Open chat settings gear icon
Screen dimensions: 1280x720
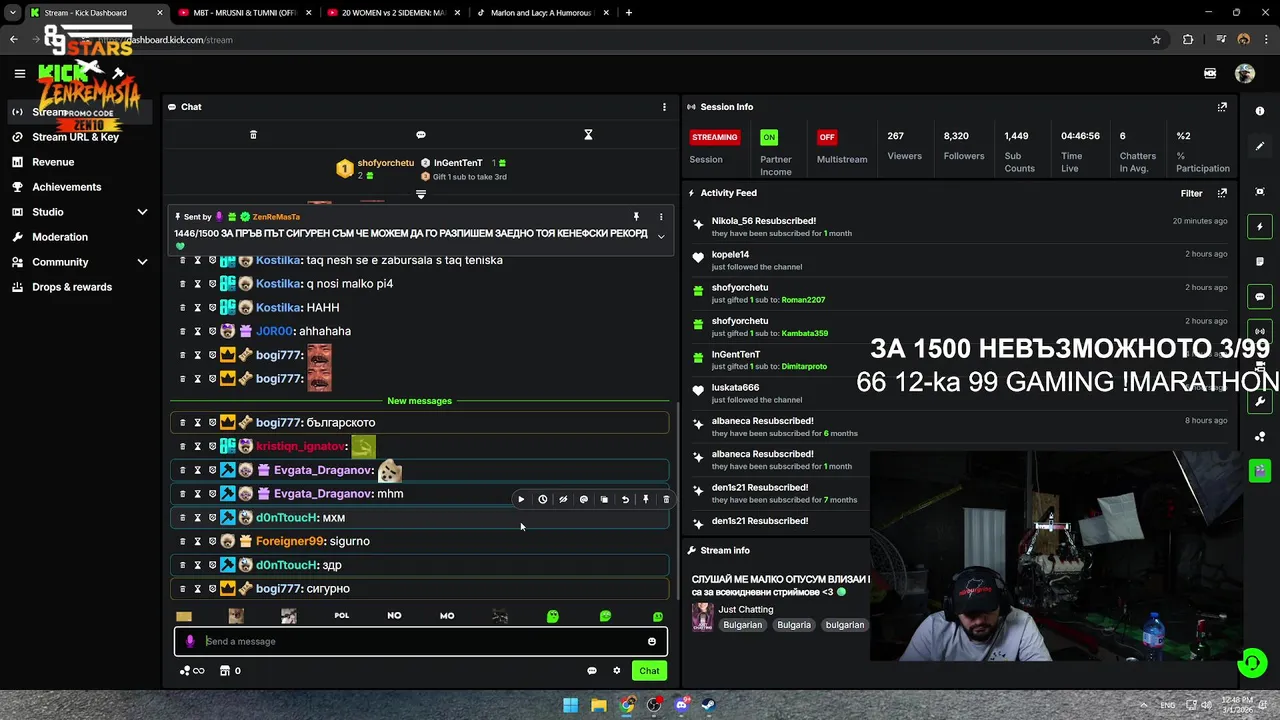617,671
